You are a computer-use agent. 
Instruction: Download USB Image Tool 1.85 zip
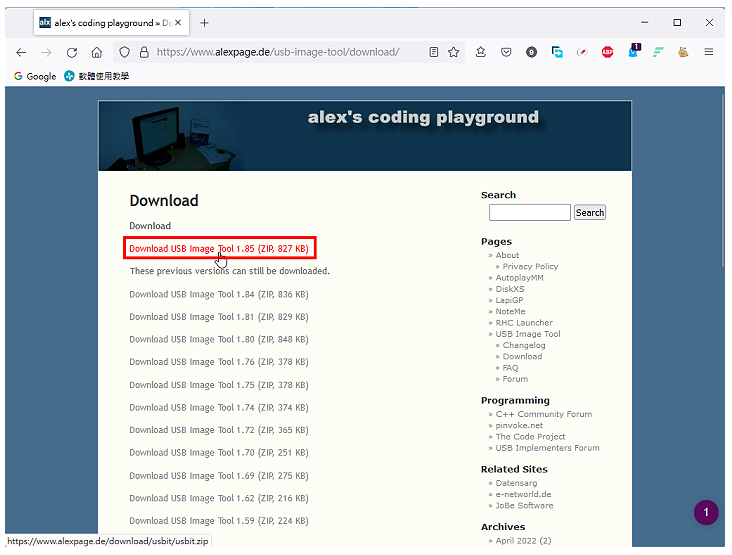pyautogui.click(x=219, y=248)
